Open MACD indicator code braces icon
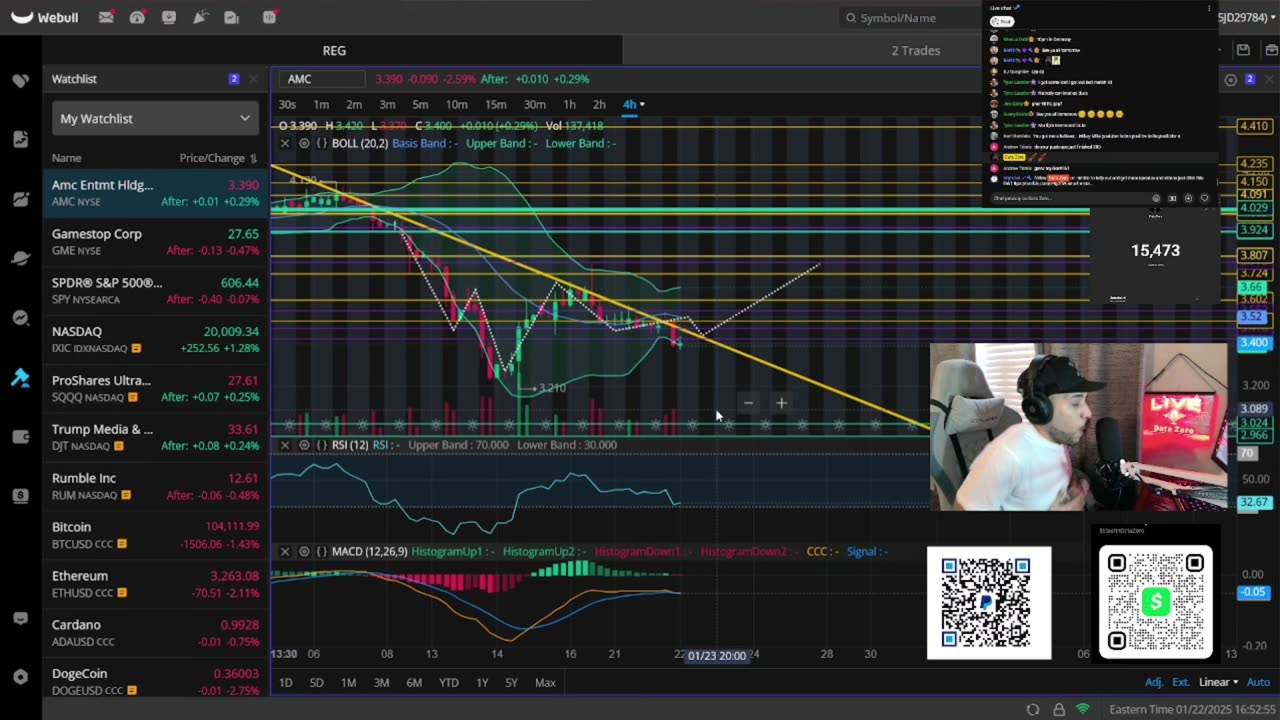 322,551
